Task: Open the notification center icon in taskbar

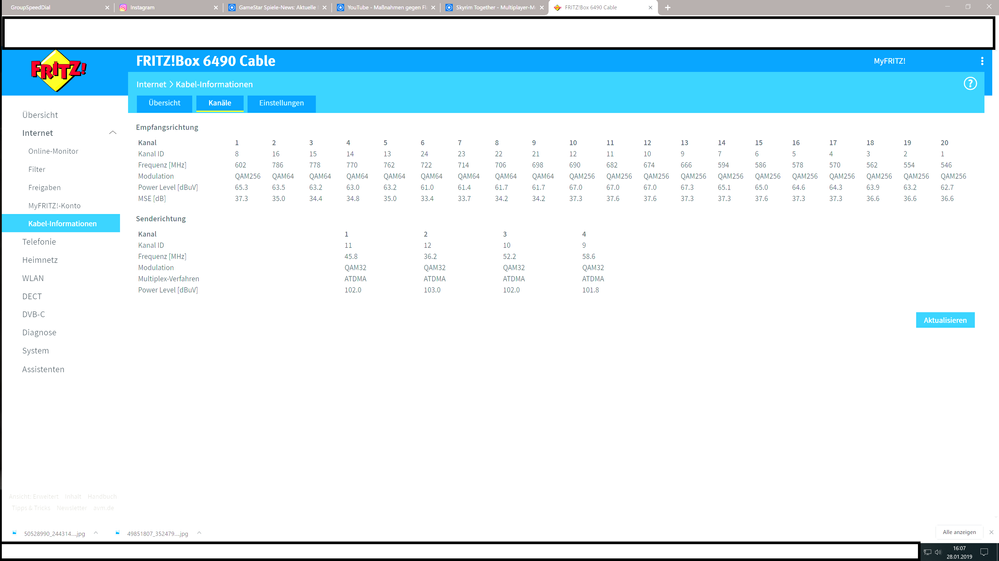Action: (984, 552)
